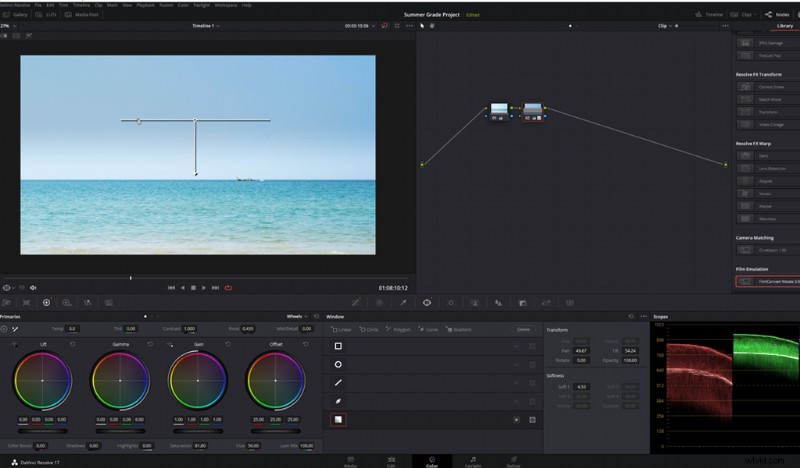Pick white point beside Gain
The image size is (800, 468).
[x=170, y=344]
